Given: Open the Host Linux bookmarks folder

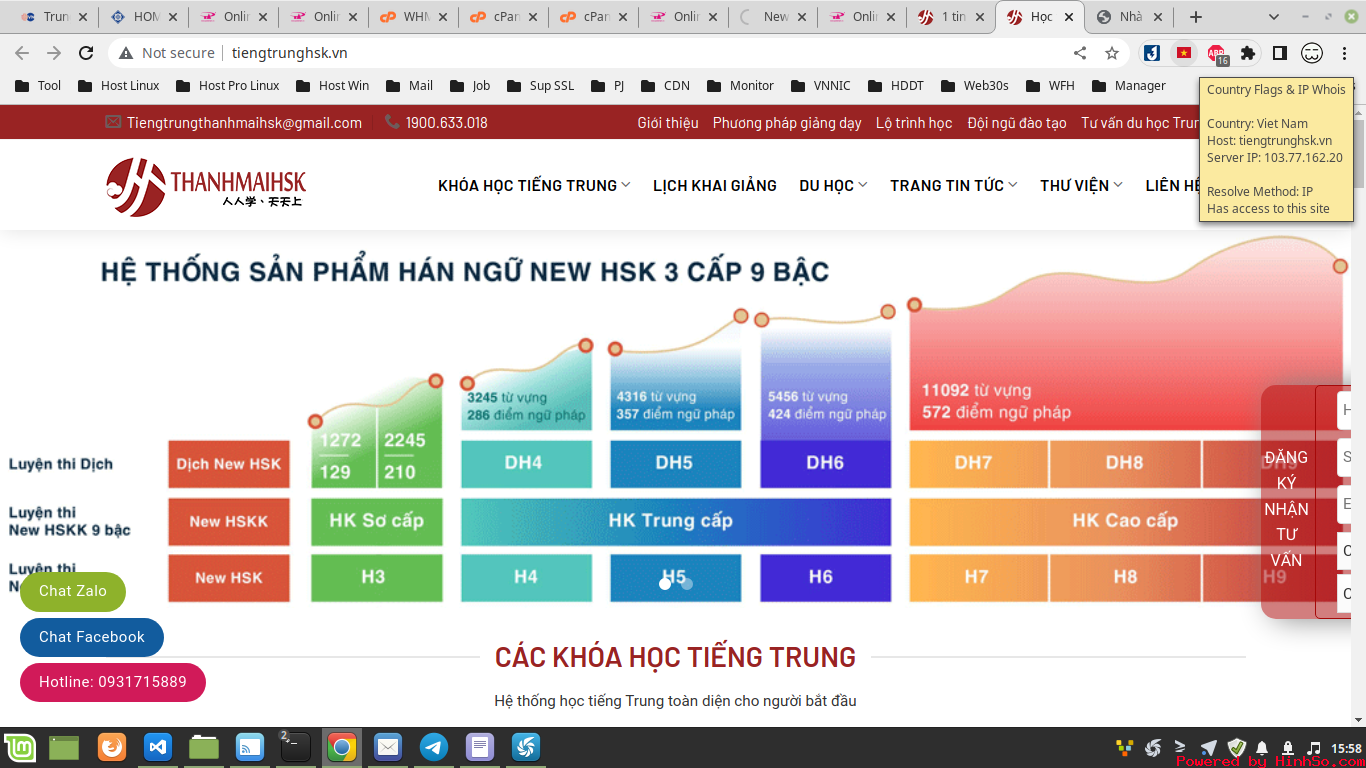Looking at the screenshot, I should click(118, 86).
